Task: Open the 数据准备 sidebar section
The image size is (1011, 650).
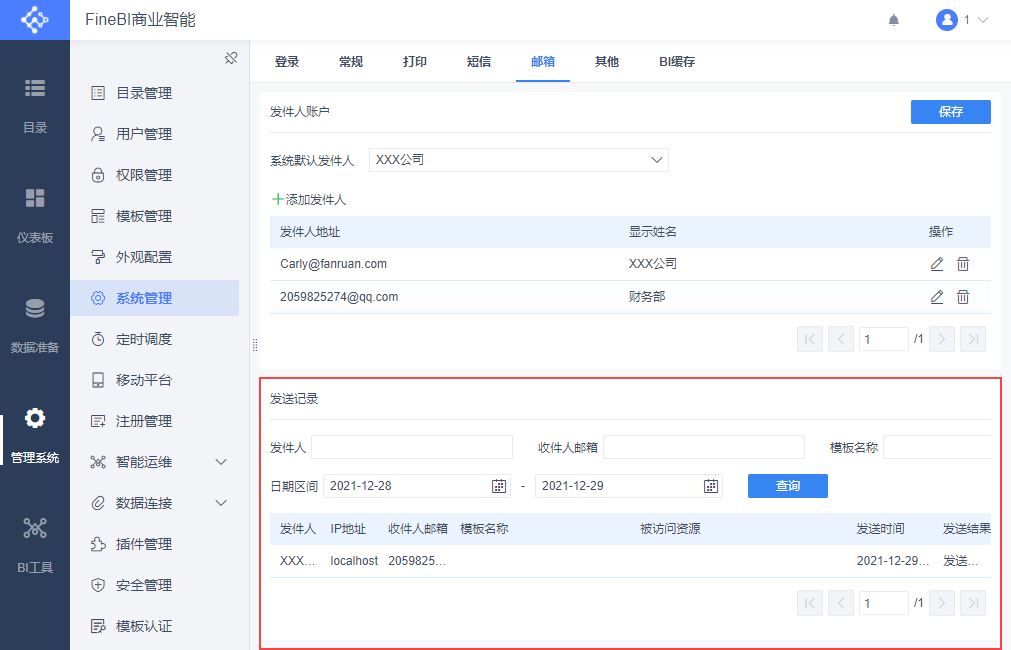Action: click(35, 325)
